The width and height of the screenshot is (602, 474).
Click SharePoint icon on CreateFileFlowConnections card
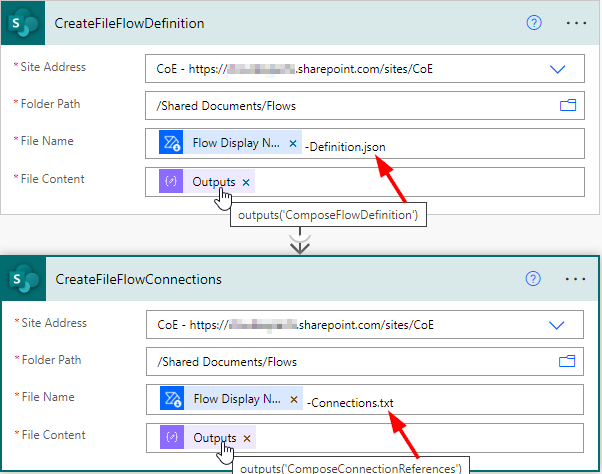tap(23, 279)
